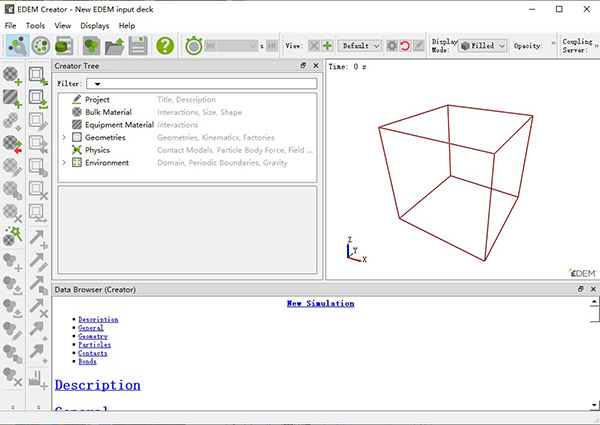
Task: Click the save floppy disk icon
Action: (139, 45)
